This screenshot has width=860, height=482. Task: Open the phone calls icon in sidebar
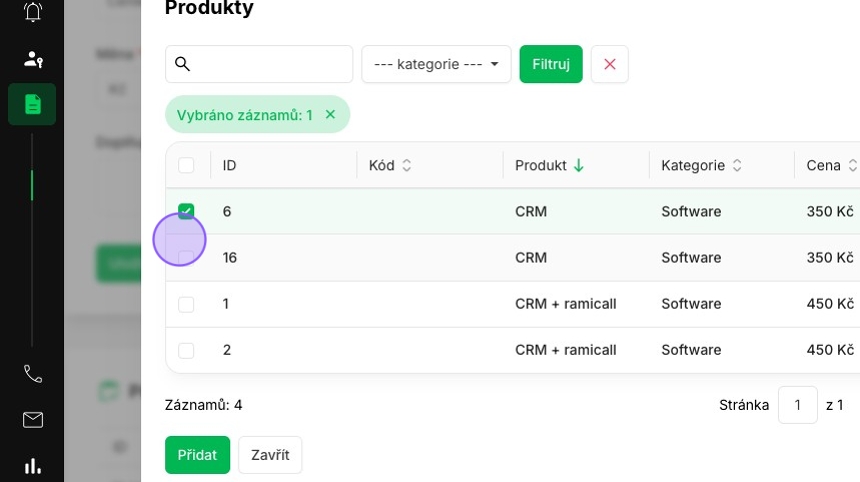point(33,374)
